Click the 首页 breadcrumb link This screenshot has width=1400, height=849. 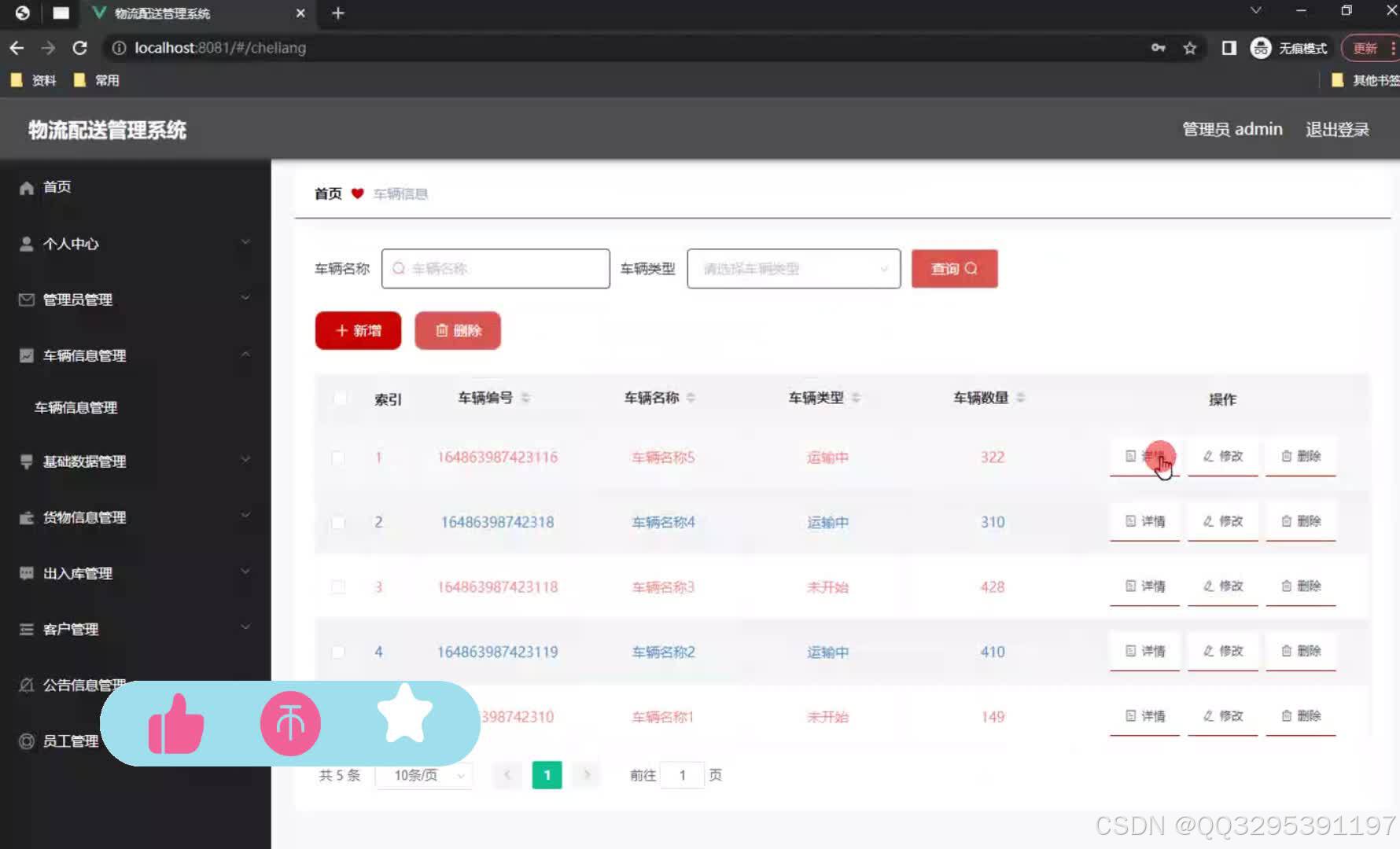(328, 193)
